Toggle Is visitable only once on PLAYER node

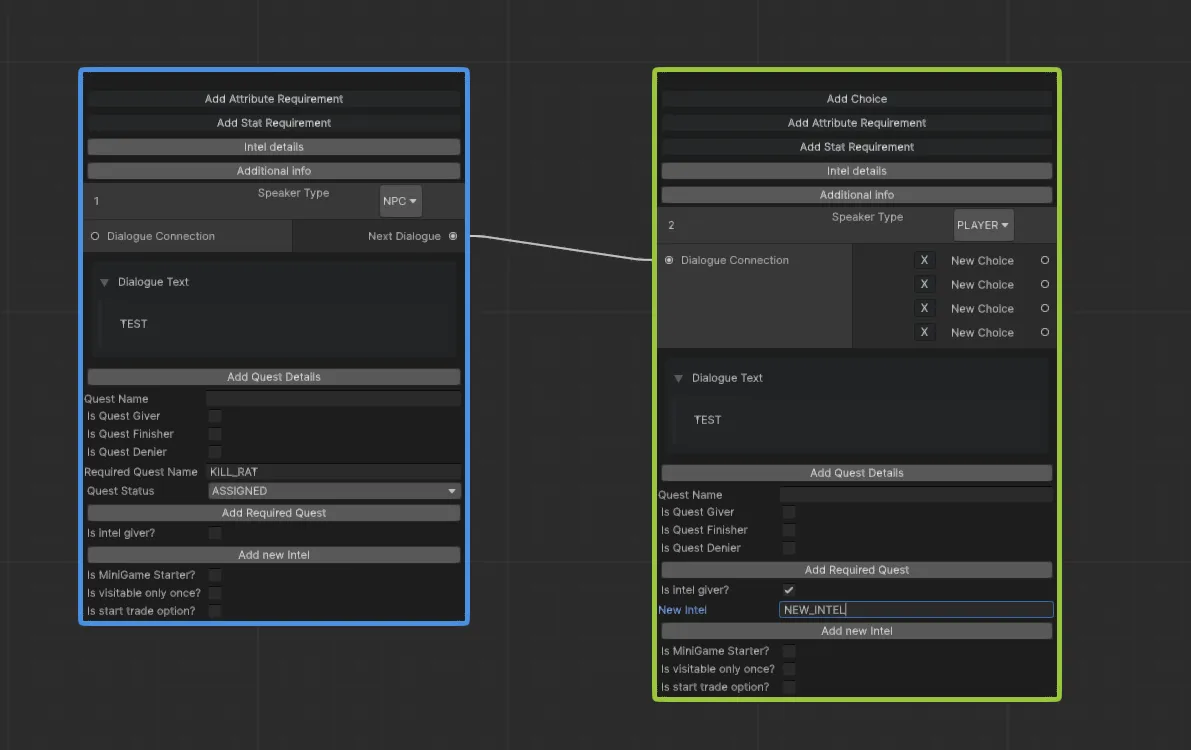pyautogui.click(x=788, y=668)
